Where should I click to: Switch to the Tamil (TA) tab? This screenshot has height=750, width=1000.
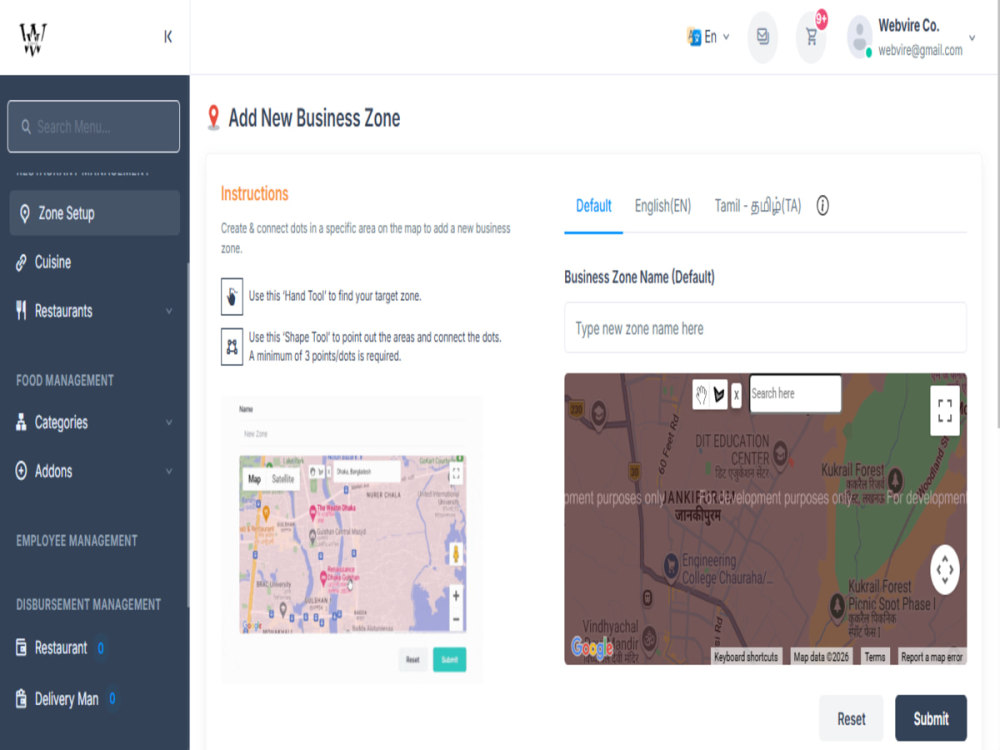coord(758,206)
